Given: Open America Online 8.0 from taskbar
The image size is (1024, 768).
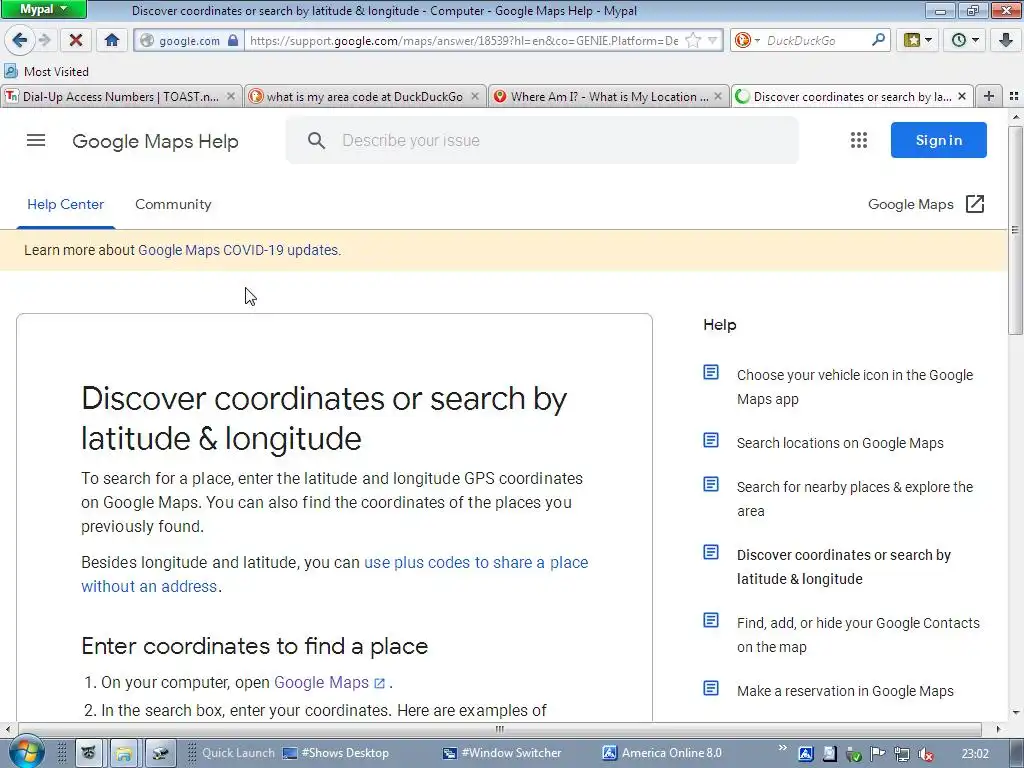Looking at the screenshot, I should pyautogui.click(x=662, y=753).
